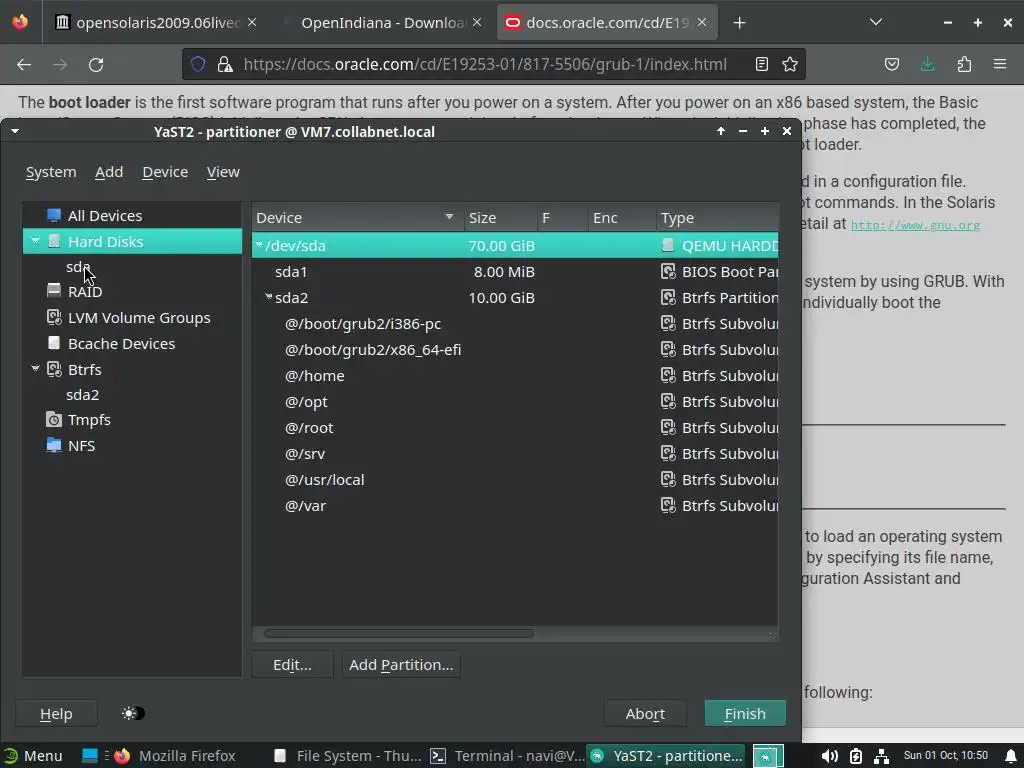Select the @/usr/local subvolume row
This screenshot has height=768, width=1024.
[x=515, y=480]
